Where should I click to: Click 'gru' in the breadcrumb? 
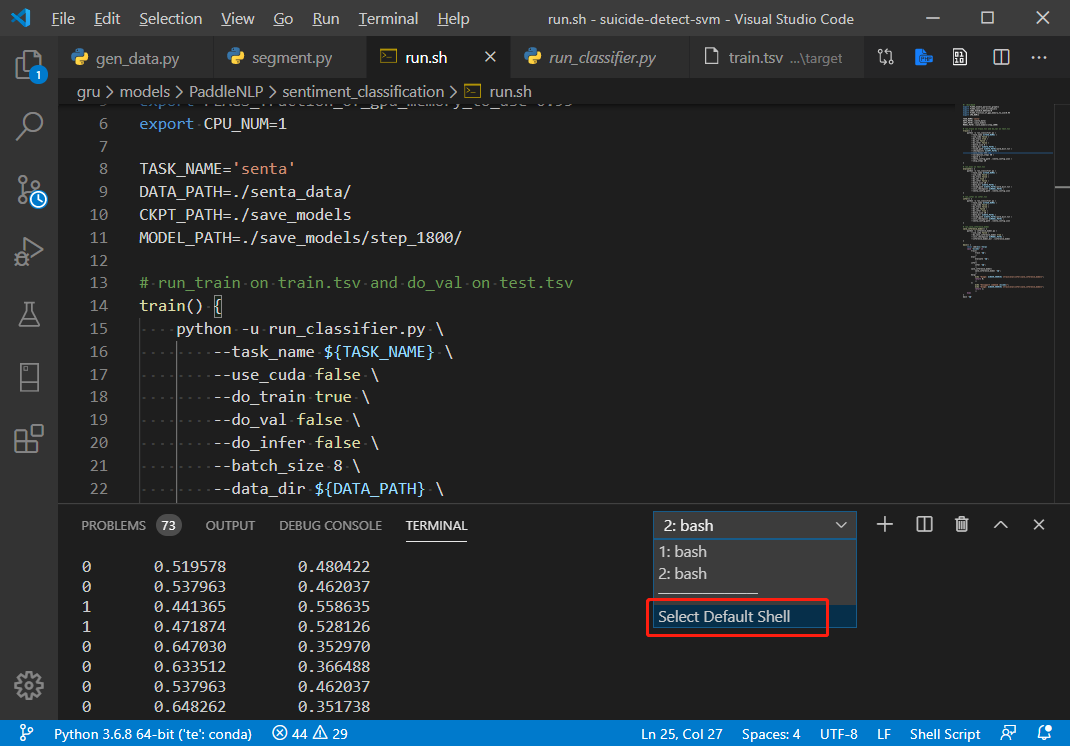(88, 91)
